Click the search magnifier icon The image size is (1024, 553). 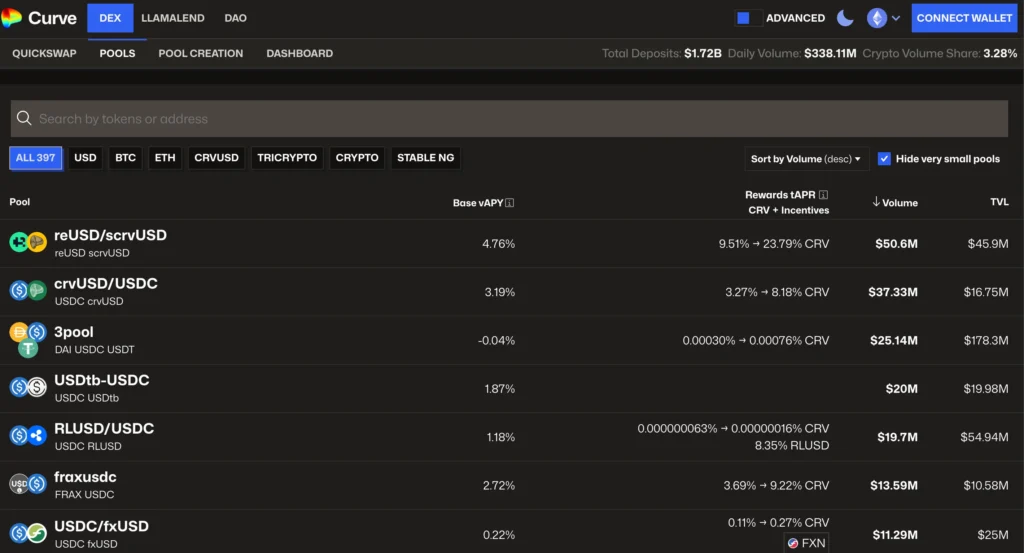tap(24, 118)
